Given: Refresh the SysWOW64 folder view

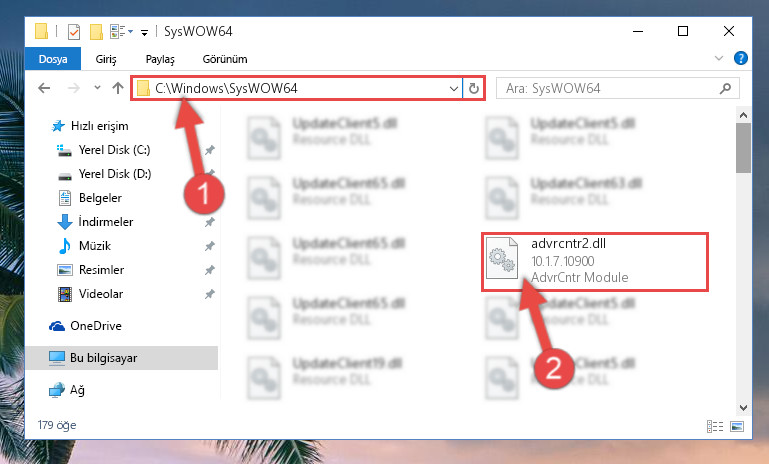Looking at the screenshot, I should (x=474, y=88).
